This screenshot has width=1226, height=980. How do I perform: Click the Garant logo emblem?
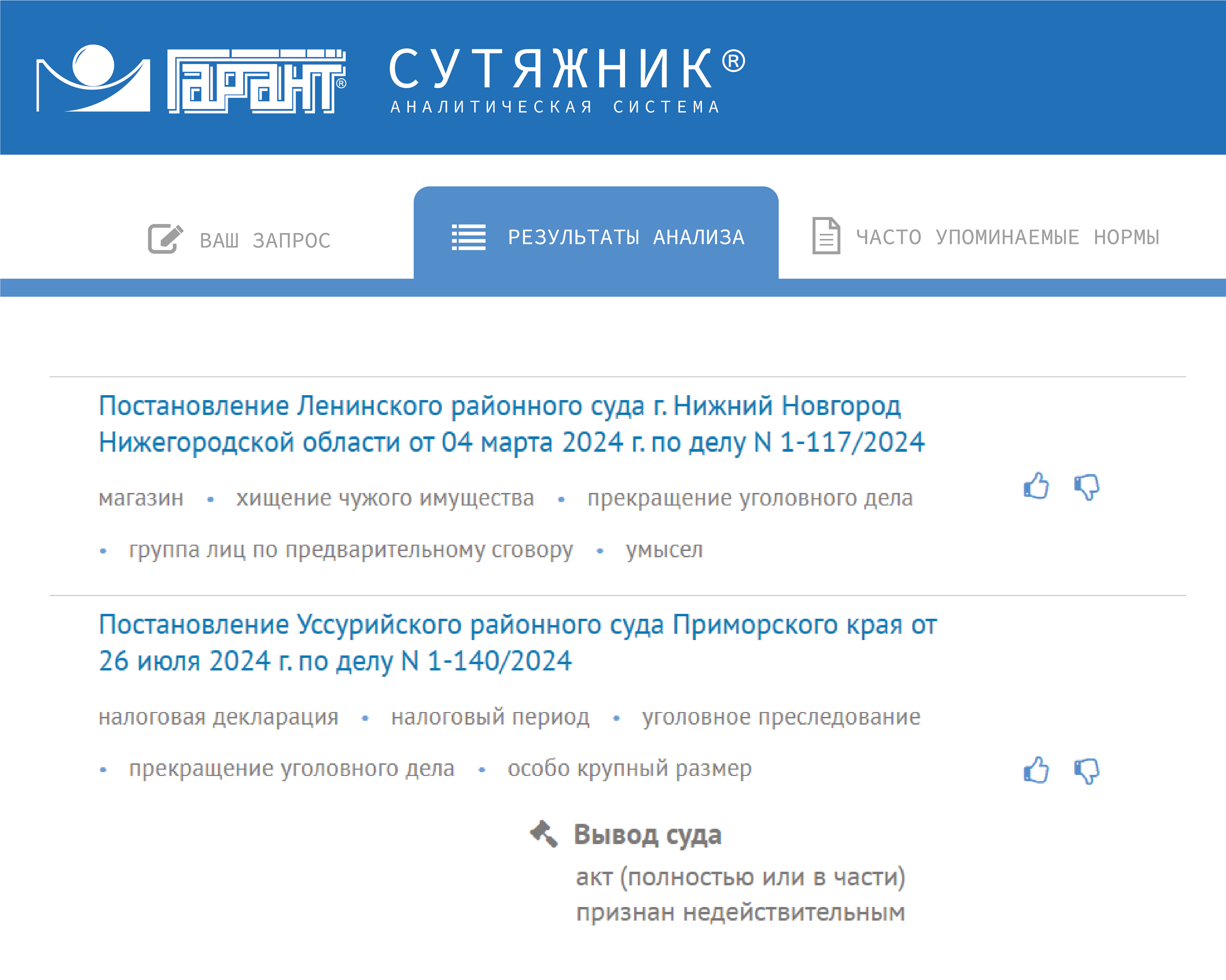(93, 78)
